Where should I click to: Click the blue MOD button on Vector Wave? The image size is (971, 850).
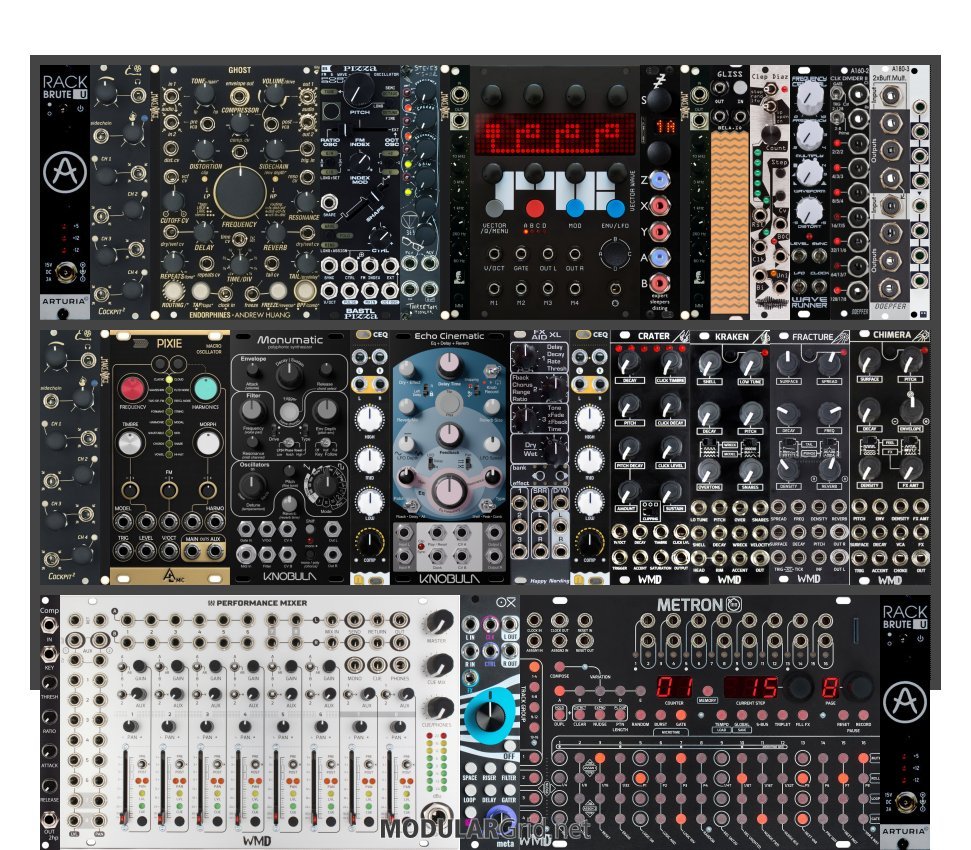(575, 209)
